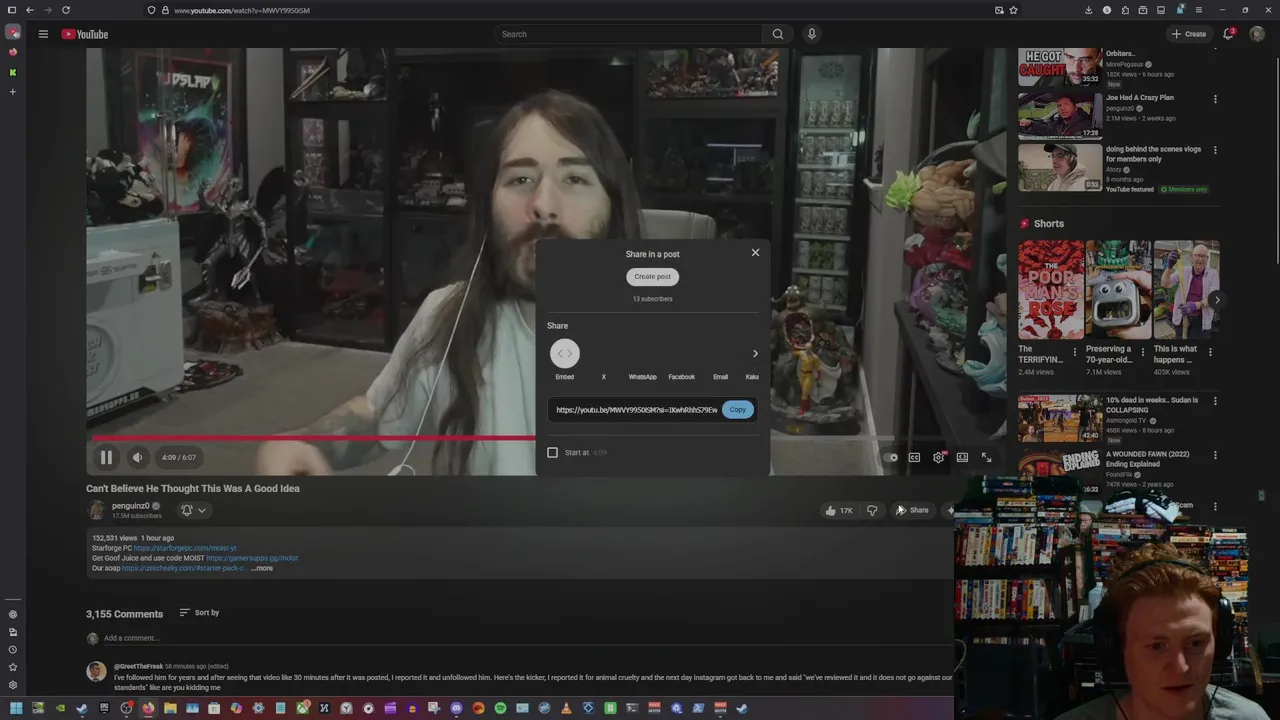Open File Explorer folder in taskbar
The width and height of the screenshot is (1280, 720).
(170, 708)
